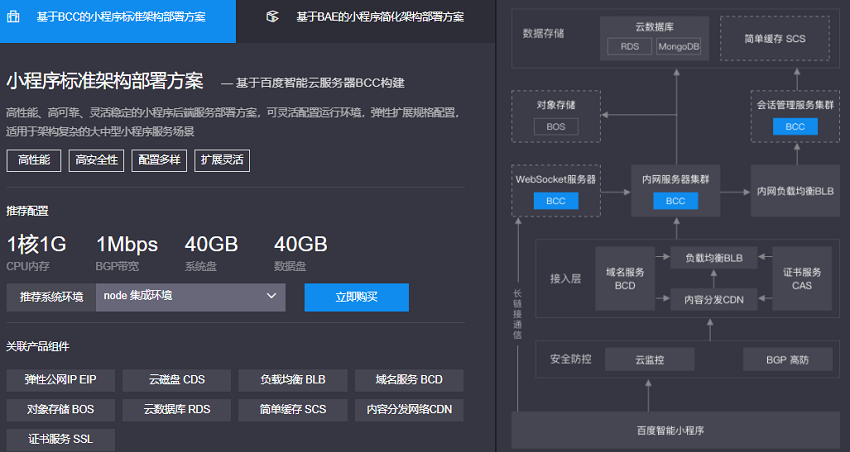Screen dimensions: 850x452
Task: Click the BOS box under 对象存储
Action: (x=556, y=127)
